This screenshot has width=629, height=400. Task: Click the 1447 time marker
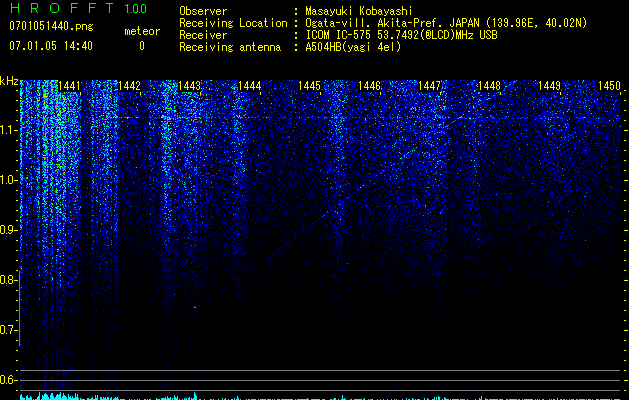tap(429, 86)
